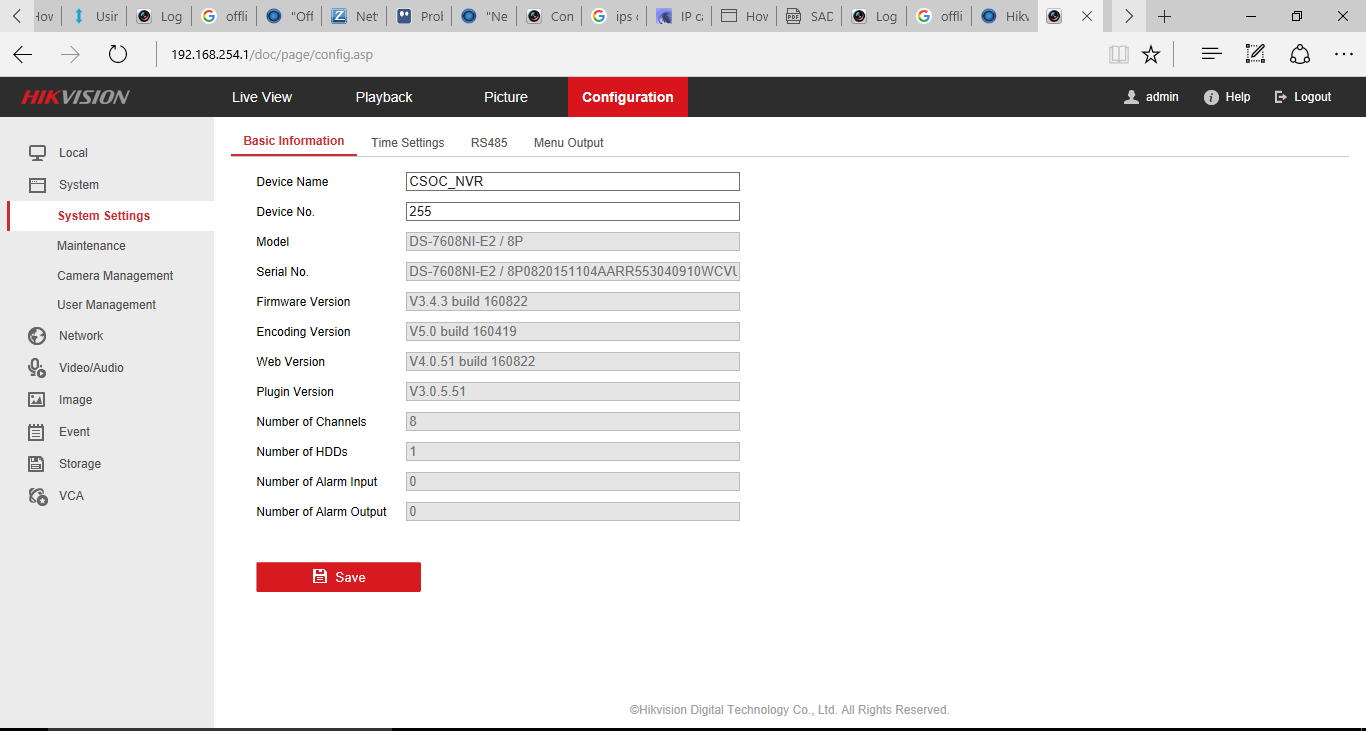This screenshot has width=1366, height=731.
Task: Open the Camera Management submenu item
Action: click(115, 276)
